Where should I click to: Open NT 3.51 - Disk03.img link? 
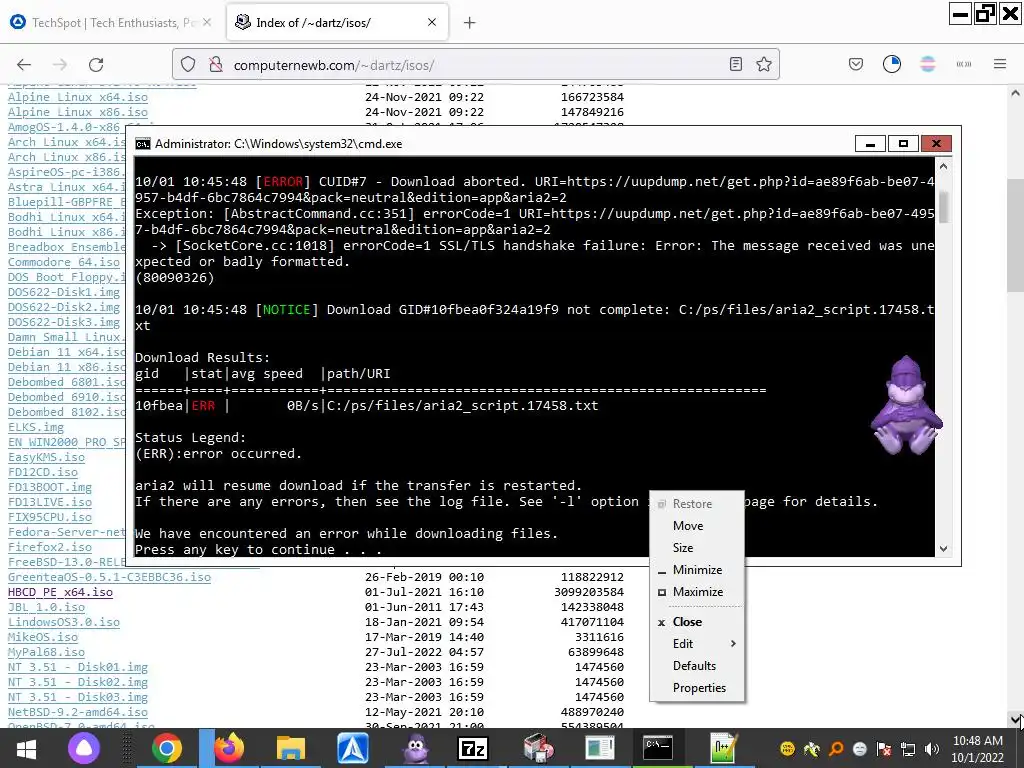pos(78,697)
